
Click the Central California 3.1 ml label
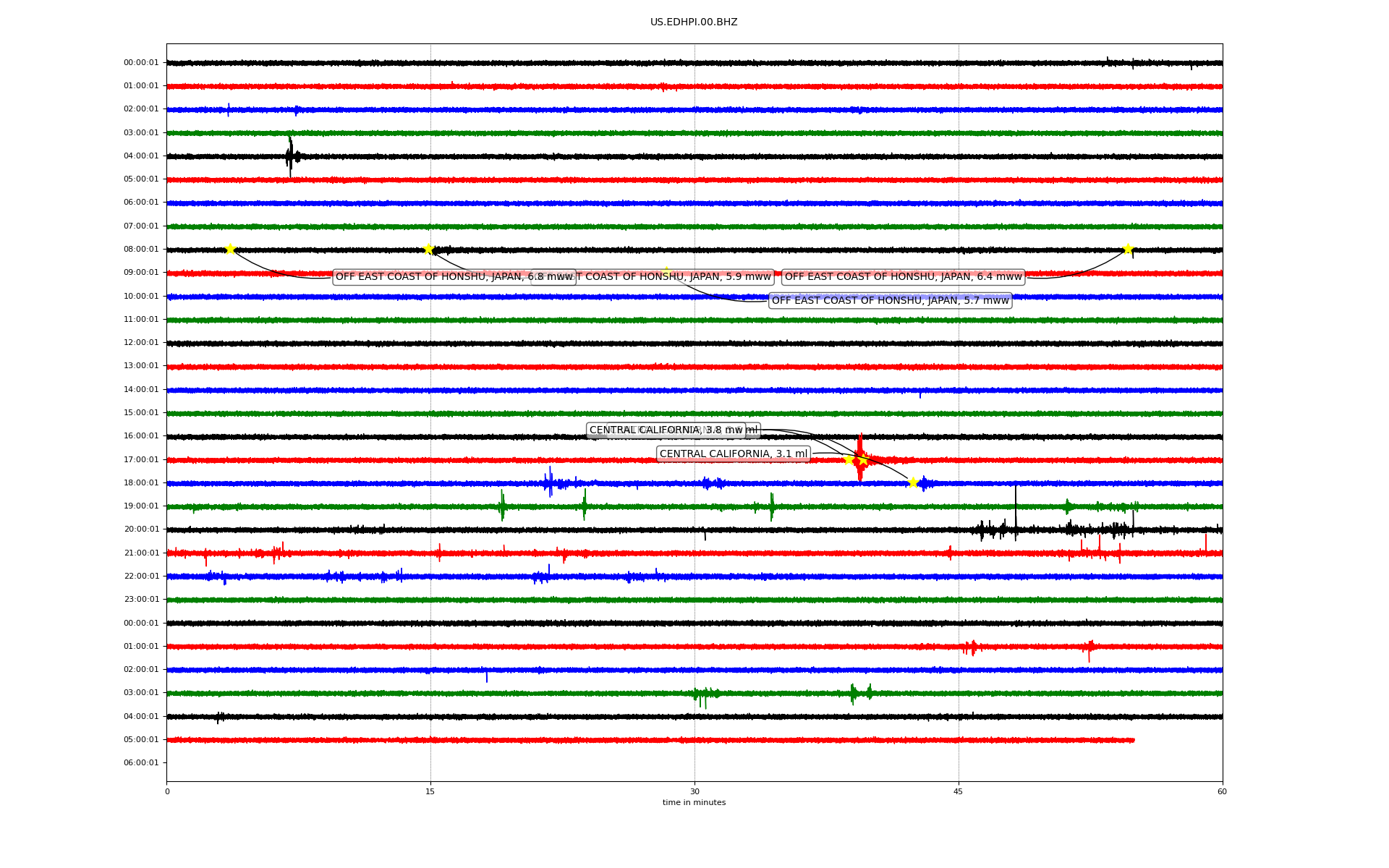[x=733, y=454]
